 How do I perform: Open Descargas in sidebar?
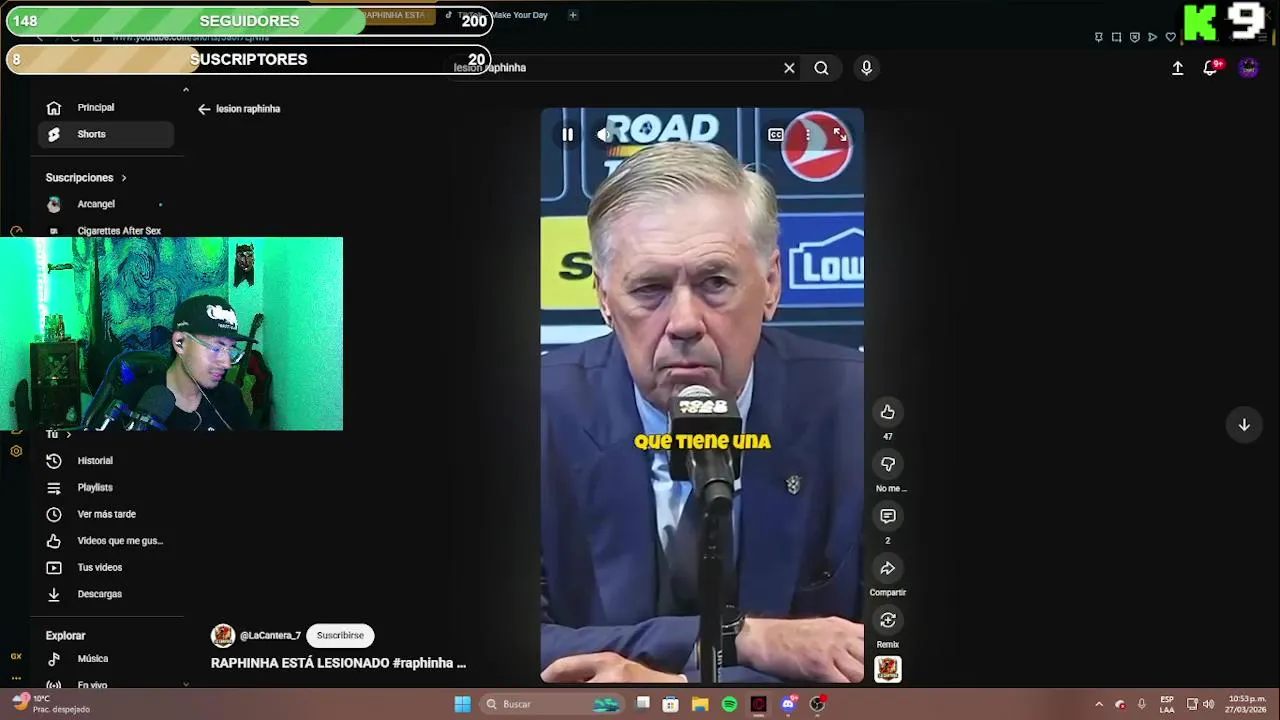pyautogui.click(x=106, y=594)
